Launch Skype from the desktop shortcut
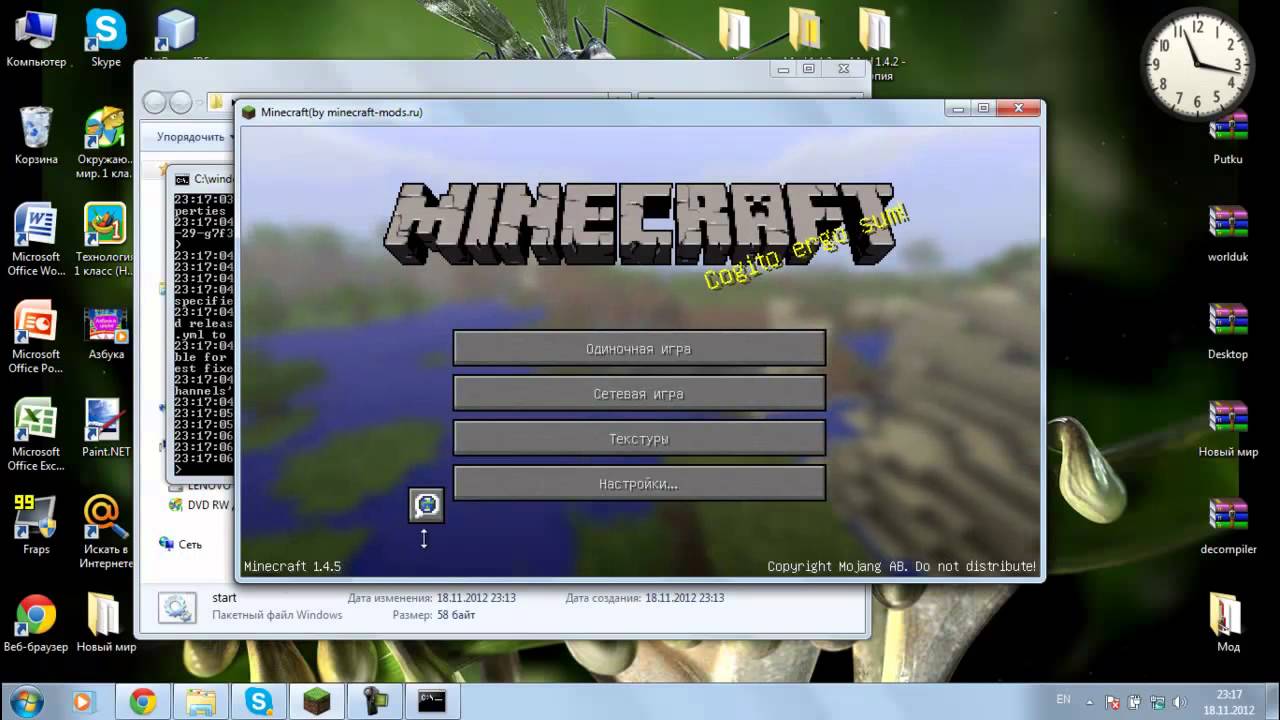Image resolution: width=1280 pixels, height=720 pixels. coord(106,40)
